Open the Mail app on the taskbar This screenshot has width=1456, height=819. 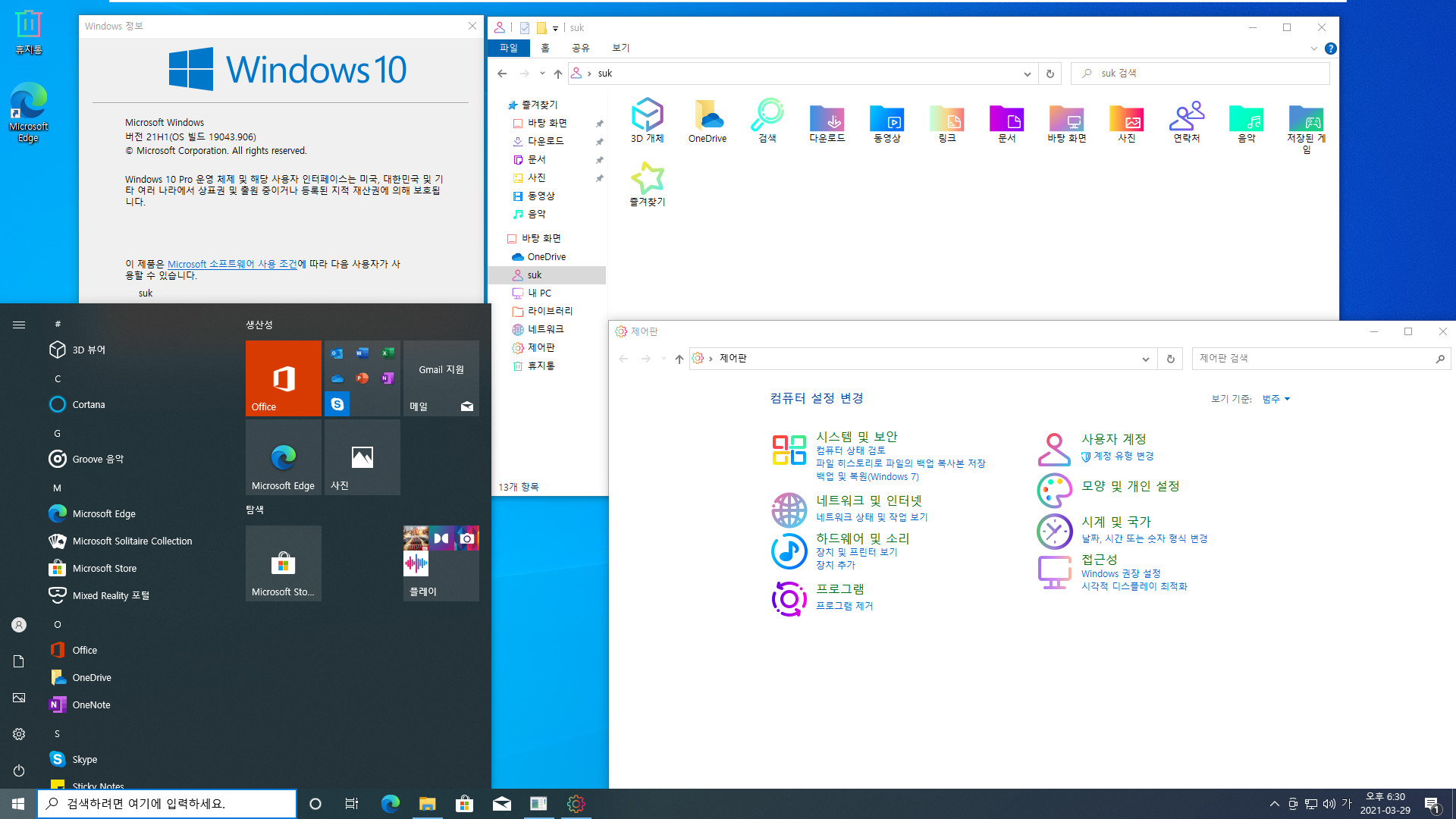501,804
